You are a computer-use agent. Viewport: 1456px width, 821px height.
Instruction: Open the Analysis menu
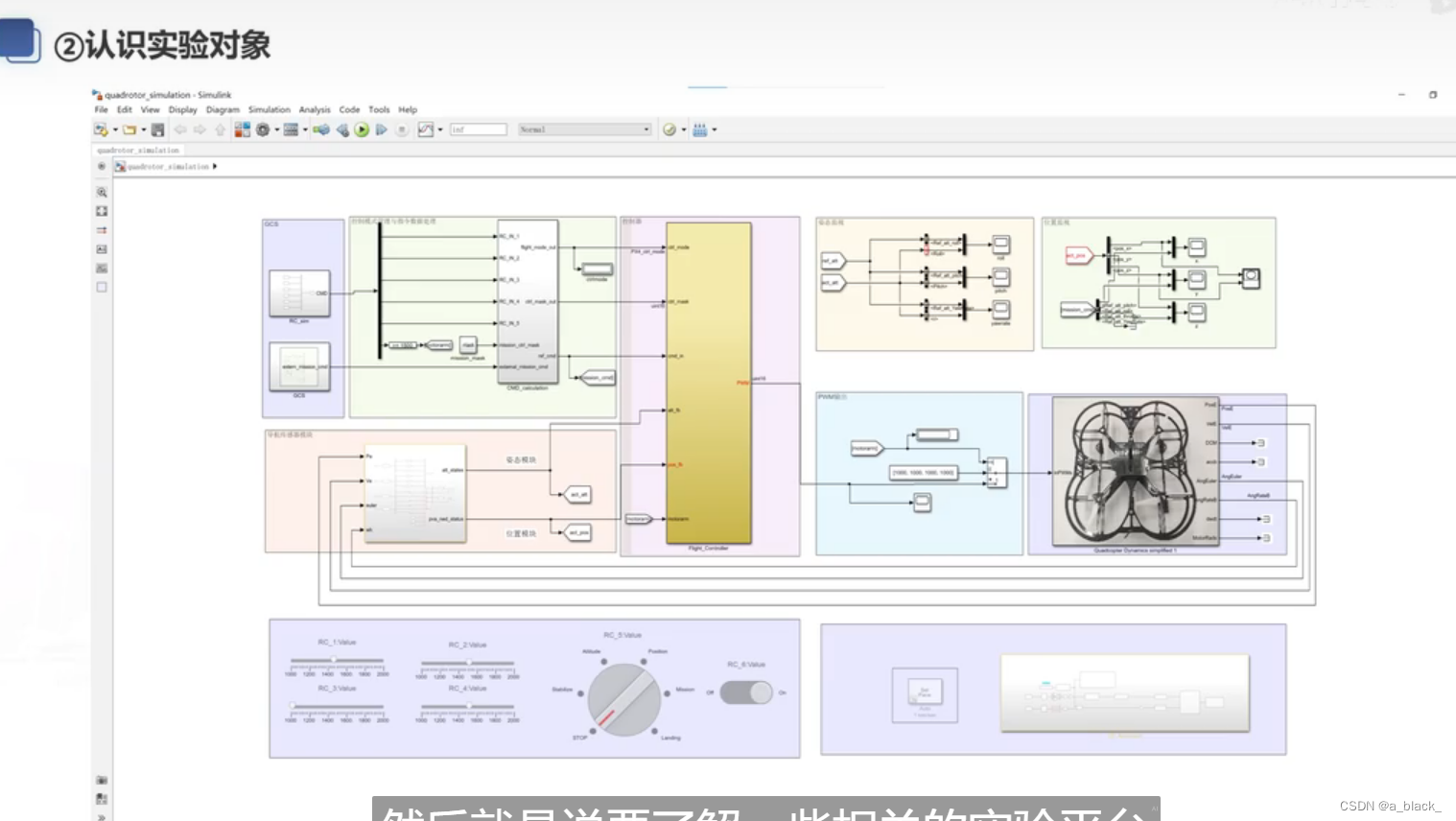pos(315,109)
